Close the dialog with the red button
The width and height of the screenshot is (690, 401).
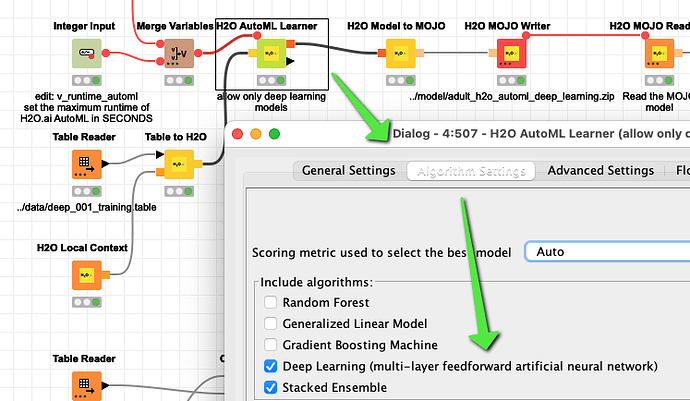tap(238, 134)
